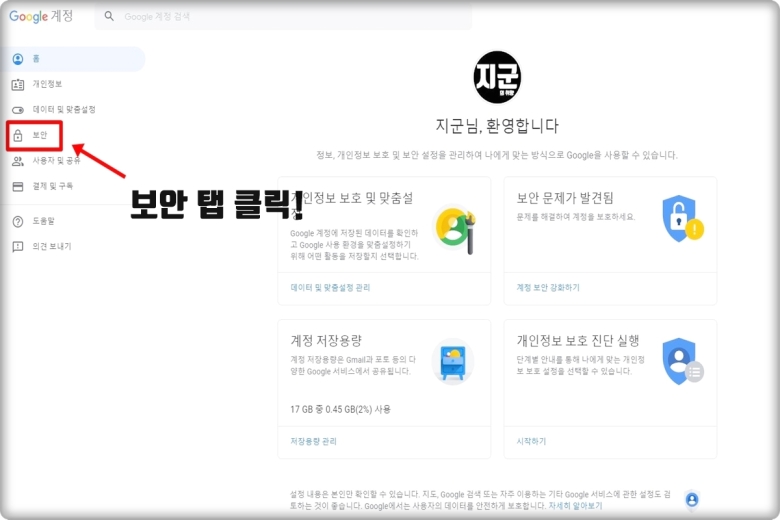
Task: Click the account storage drawer illustration
Action: pos(453,362)
